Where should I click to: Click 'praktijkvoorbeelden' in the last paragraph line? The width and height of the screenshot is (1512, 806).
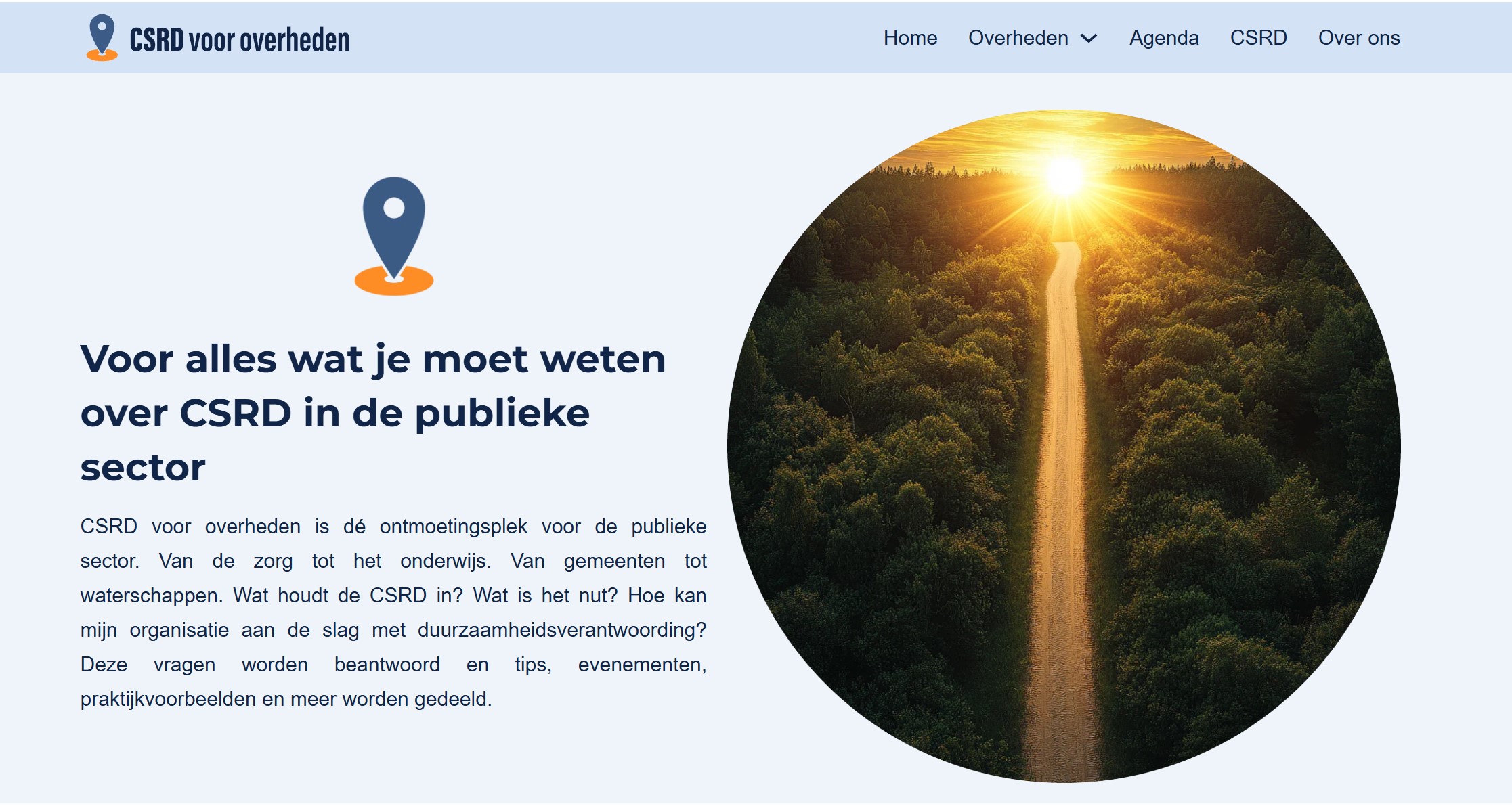coord(168,699)
